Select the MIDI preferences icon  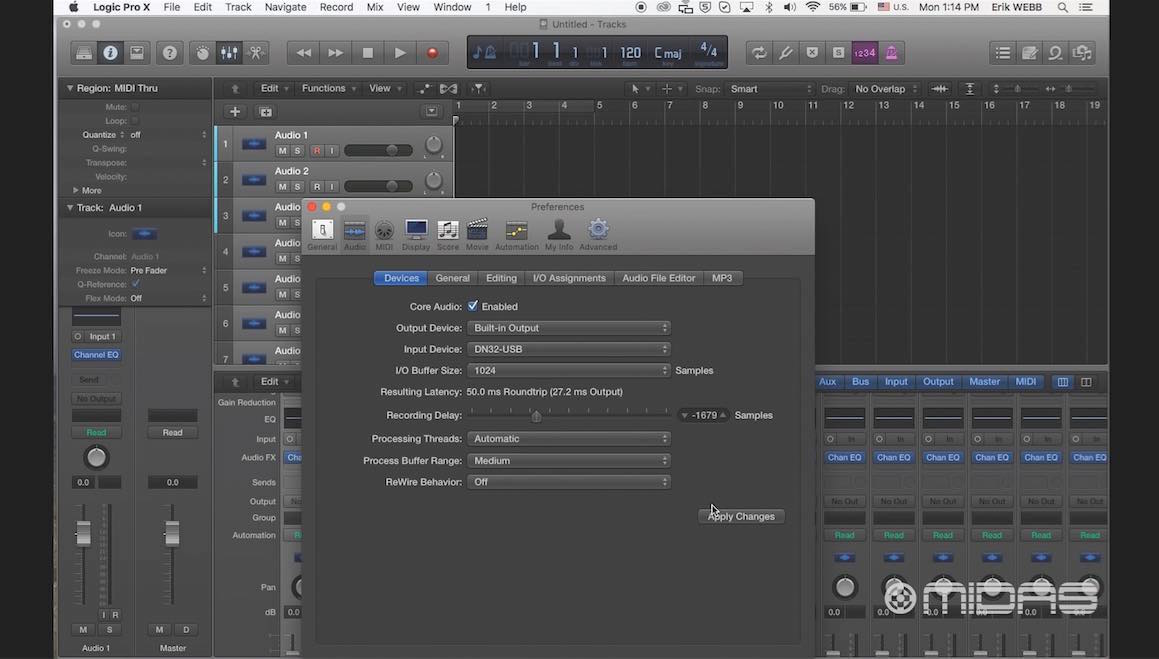(x=384, y=235)
